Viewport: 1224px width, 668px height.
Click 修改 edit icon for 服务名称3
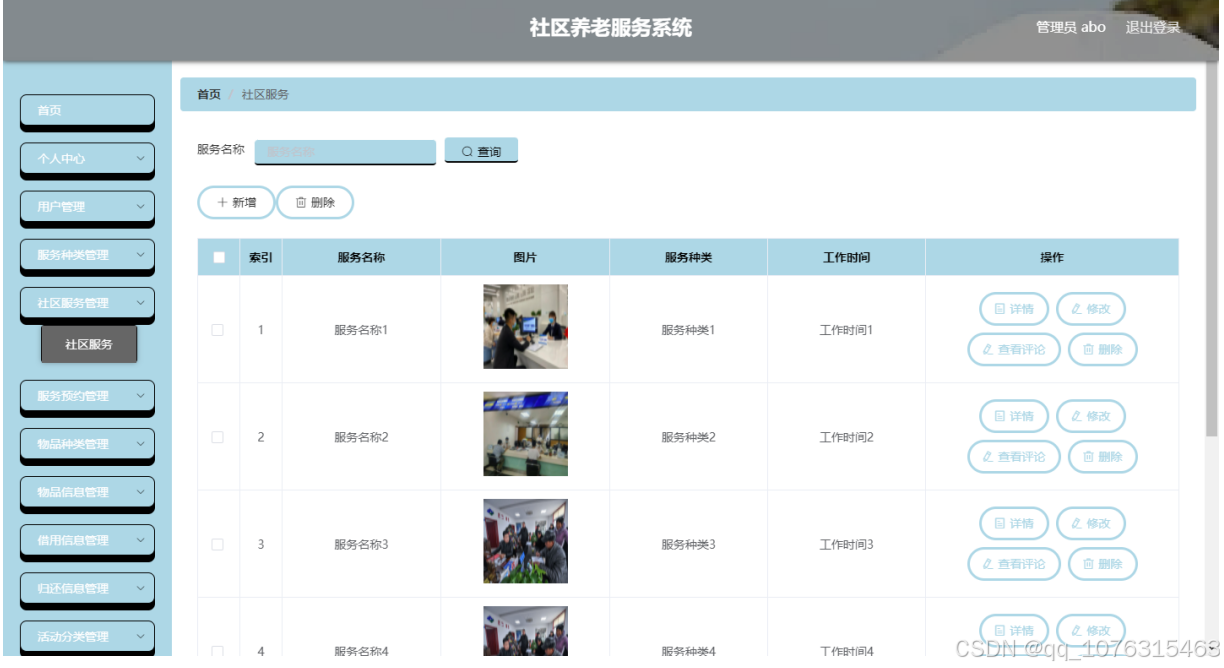click(1077, 523)
